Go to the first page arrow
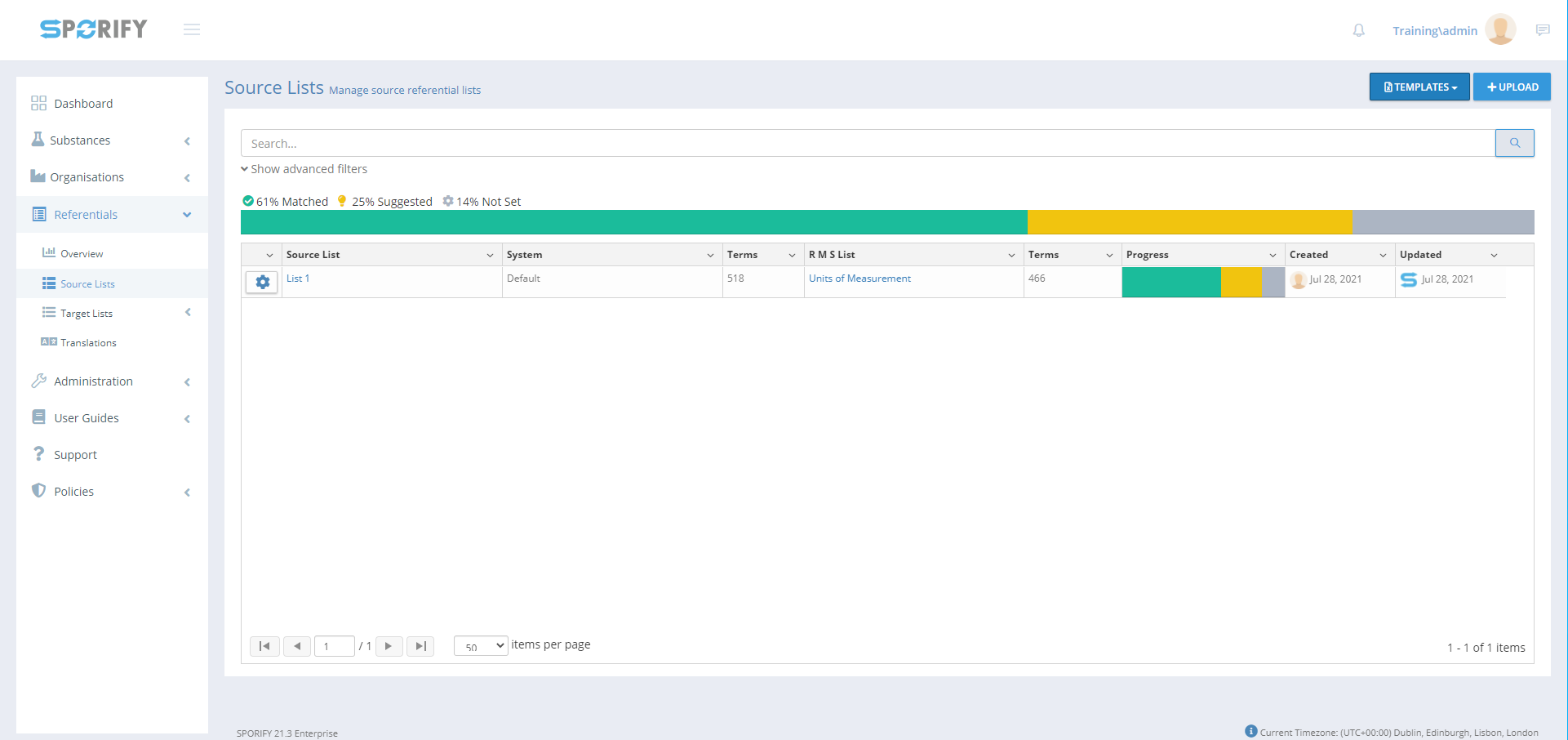 (264, 646)
